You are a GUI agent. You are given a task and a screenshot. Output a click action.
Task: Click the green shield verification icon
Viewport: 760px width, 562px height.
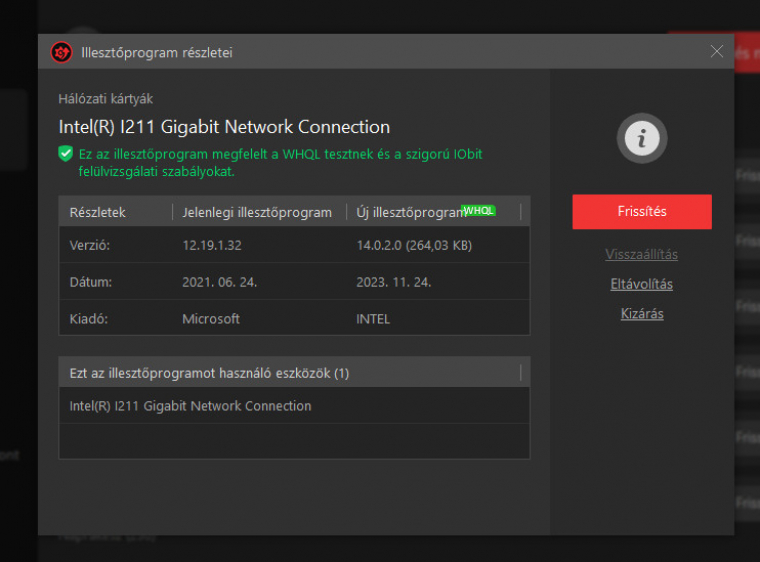pos(65,154)
